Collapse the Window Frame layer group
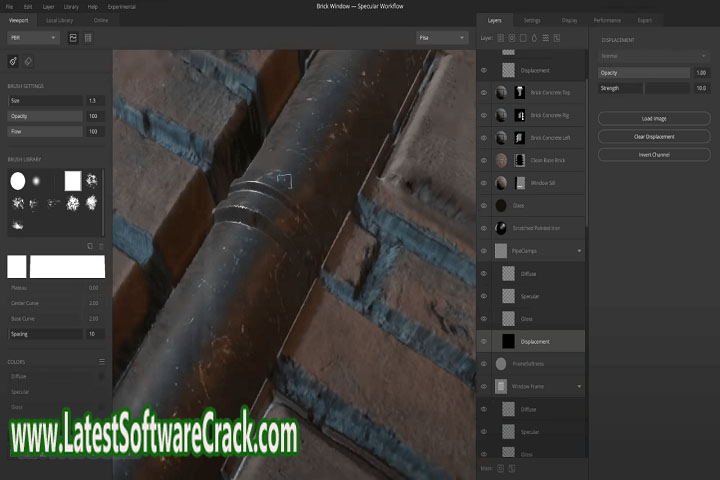This screenshot has height=480, width=720. click(580, 386)
